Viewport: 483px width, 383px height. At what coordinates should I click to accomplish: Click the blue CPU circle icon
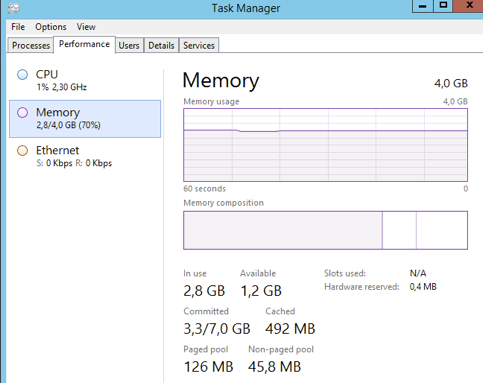click(x=22, y=74)
